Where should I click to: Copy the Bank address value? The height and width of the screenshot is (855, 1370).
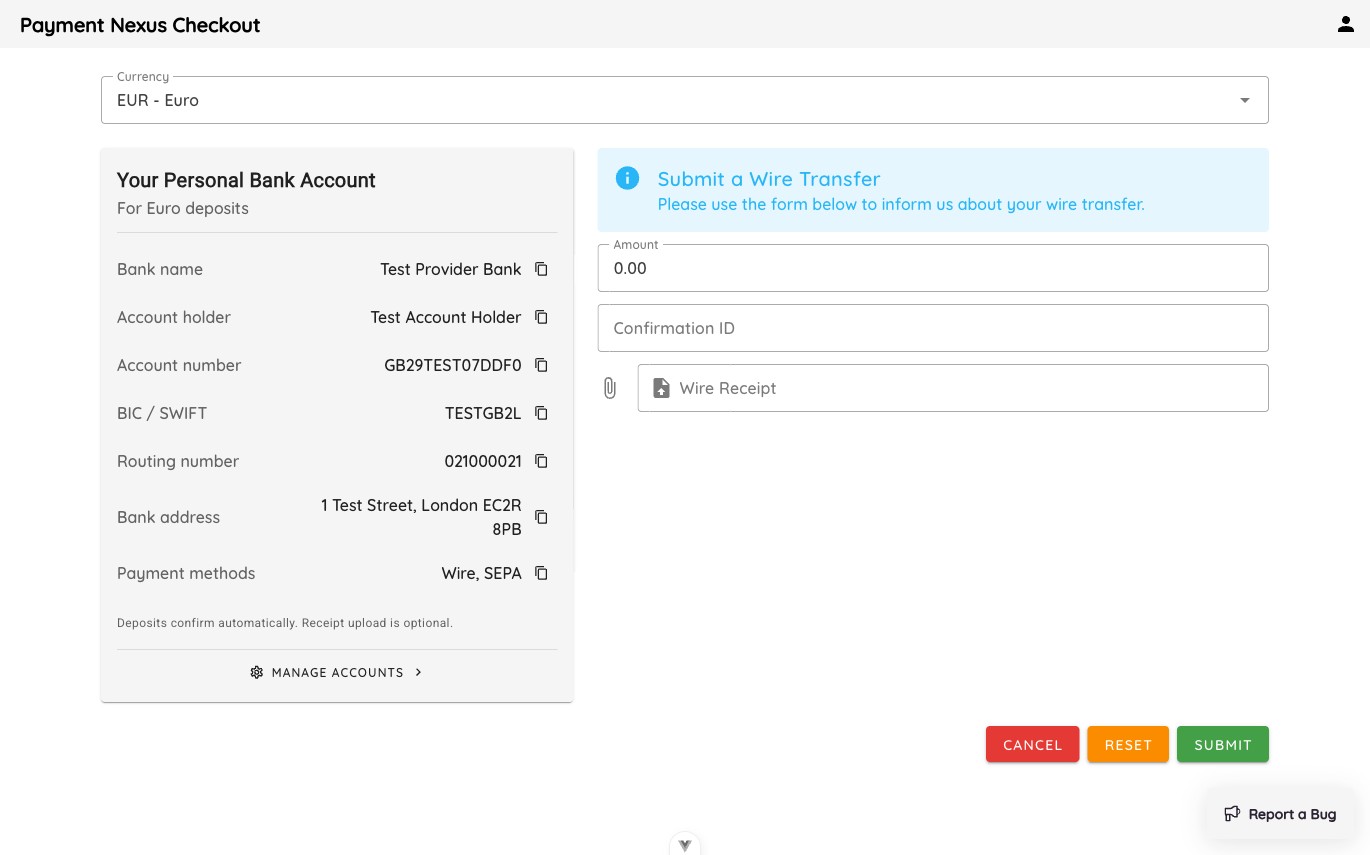(541, 517)
